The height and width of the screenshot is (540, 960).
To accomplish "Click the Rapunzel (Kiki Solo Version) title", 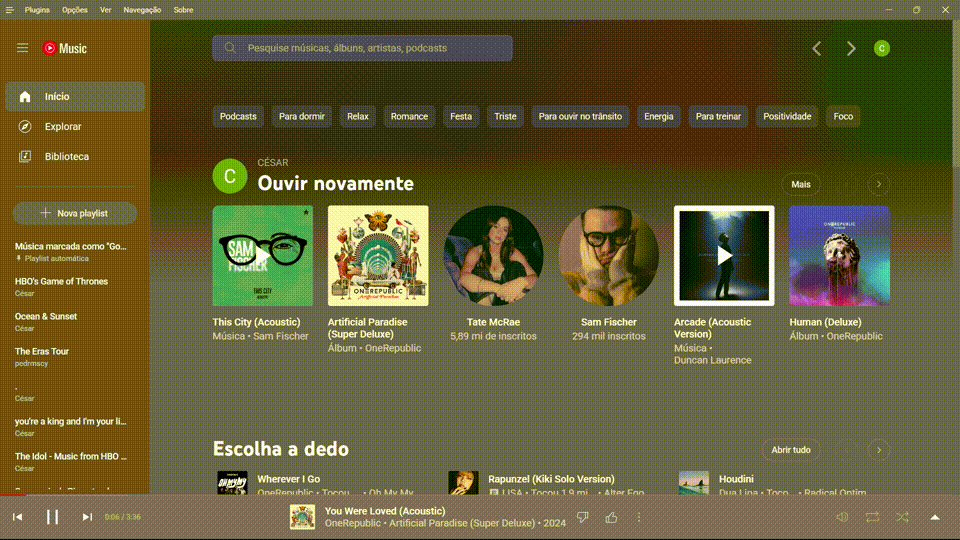I will pos(551,479).
